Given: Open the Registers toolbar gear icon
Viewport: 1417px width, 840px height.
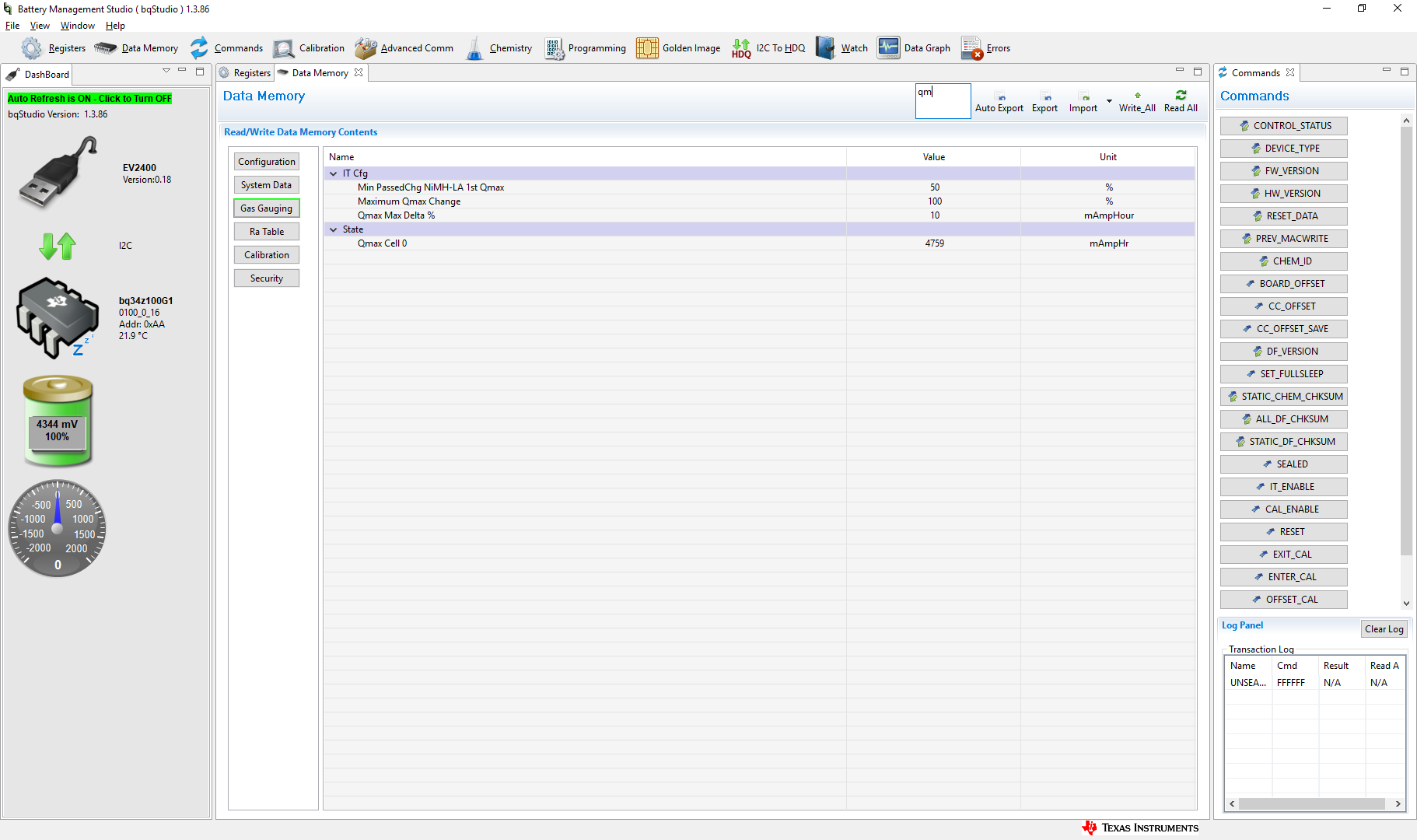Looking at the screenshot, I should point(31,48).
